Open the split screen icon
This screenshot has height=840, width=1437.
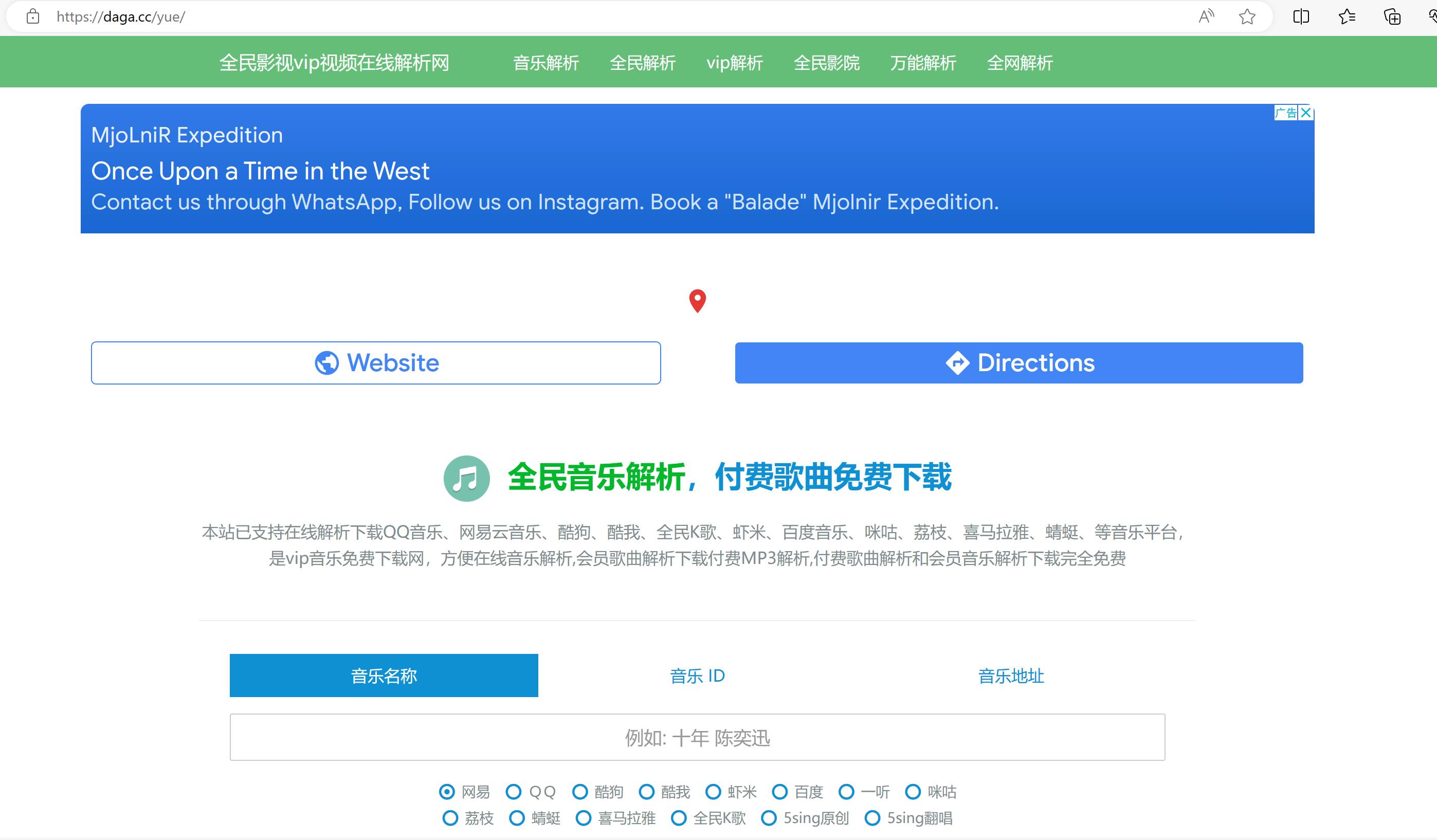point(1301,16)
